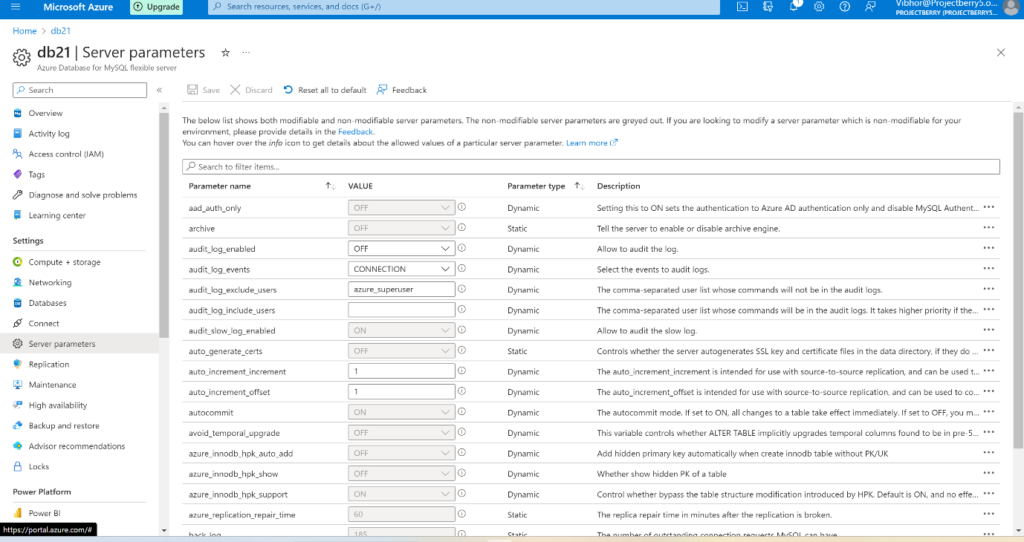Open the help question mark icon
Viewport: 1024px width, 542px height.
pyautogui.click(x=844, y=7)
